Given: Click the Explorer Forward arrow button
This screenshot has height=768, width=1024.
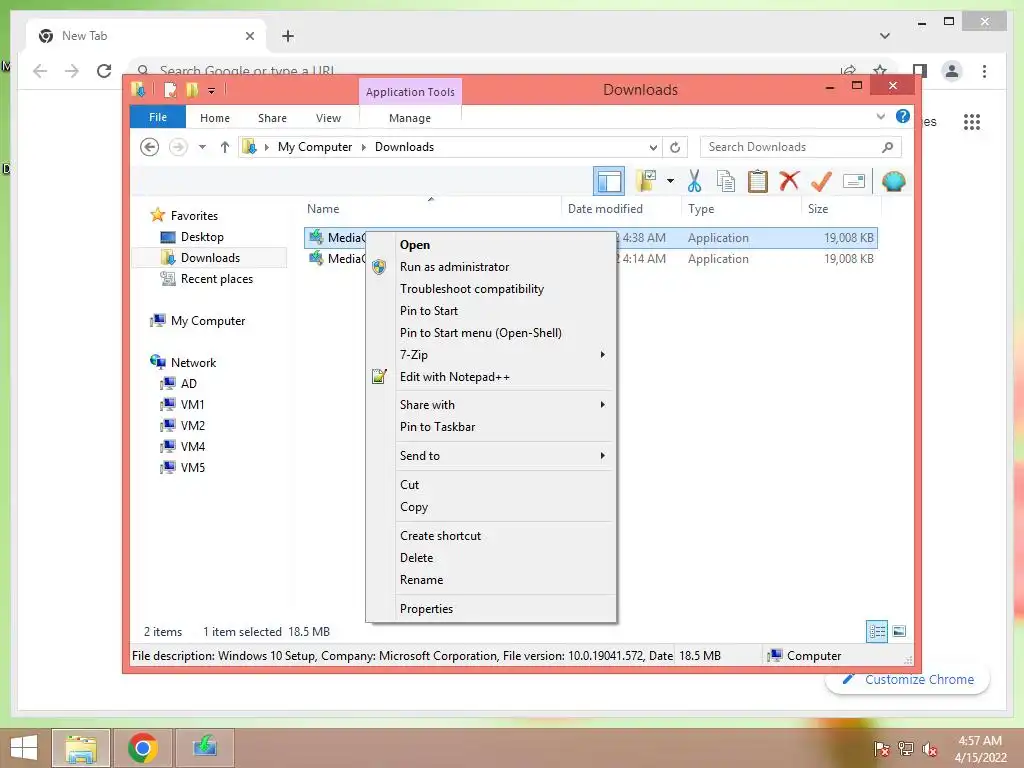Looking at the screenshot, I should tap(178, 147).
